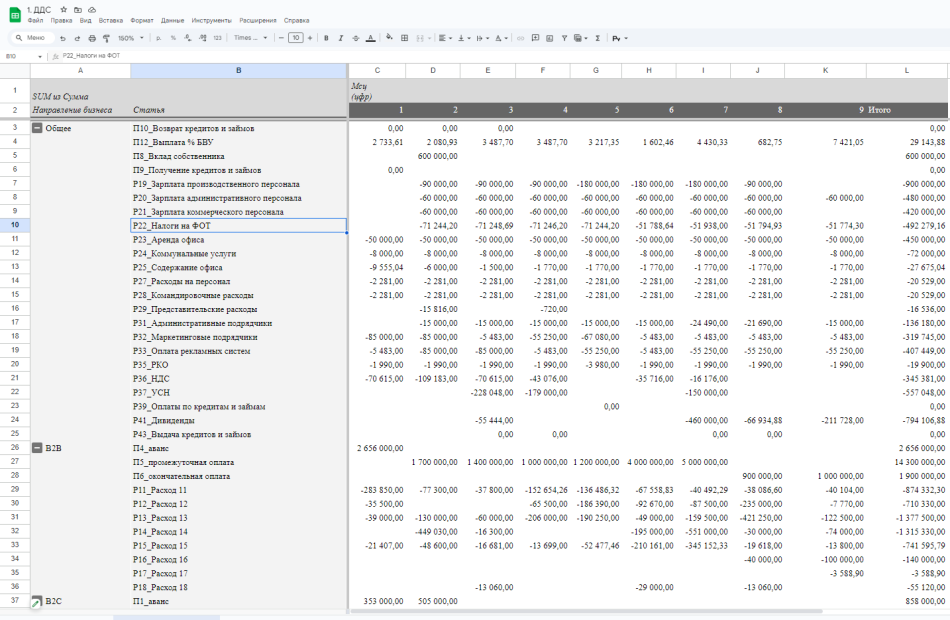This screenshot has height=620, width=950.
Task: Click the insert comment icon
Action: coord(536,38)
